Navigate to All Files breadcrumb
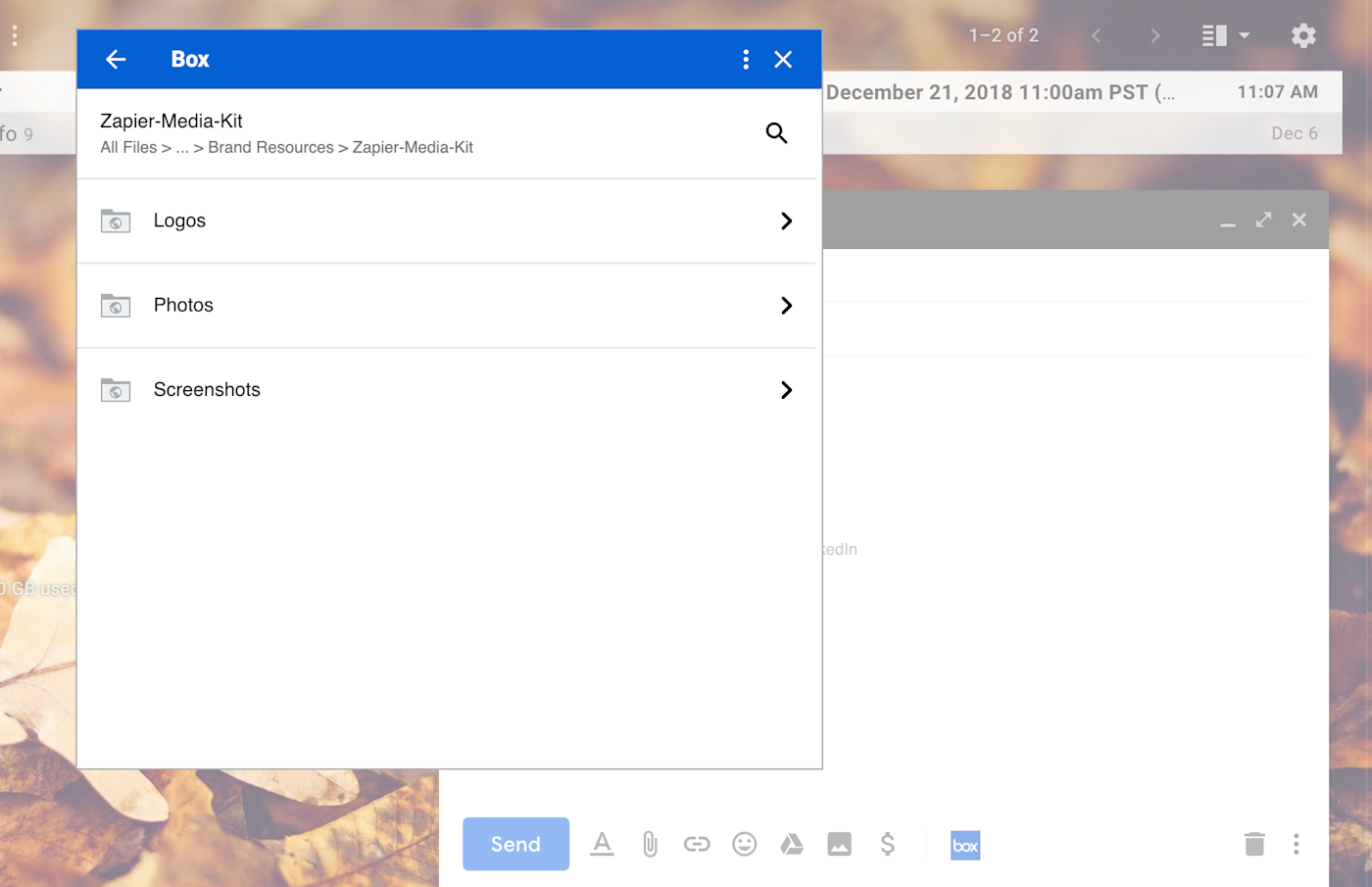Image resolution: width=1372 pixels, height=887 pixels. coord(128,147)
